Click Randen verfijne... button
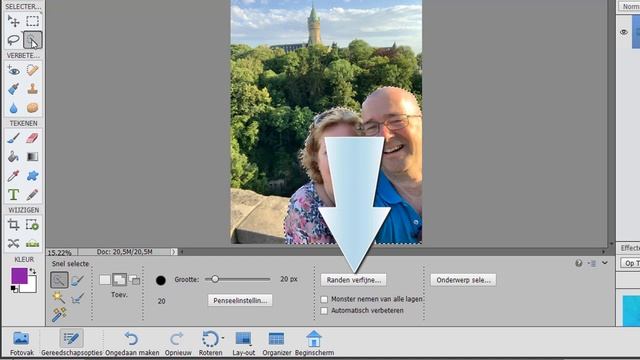640x360 pixels. [353, 280]
